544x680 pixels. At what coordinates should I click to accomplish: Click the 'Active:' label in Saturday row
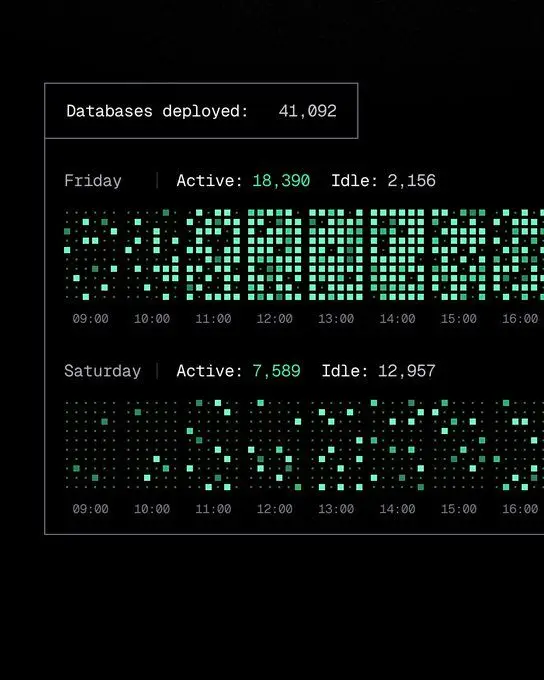tap(210, 371)
